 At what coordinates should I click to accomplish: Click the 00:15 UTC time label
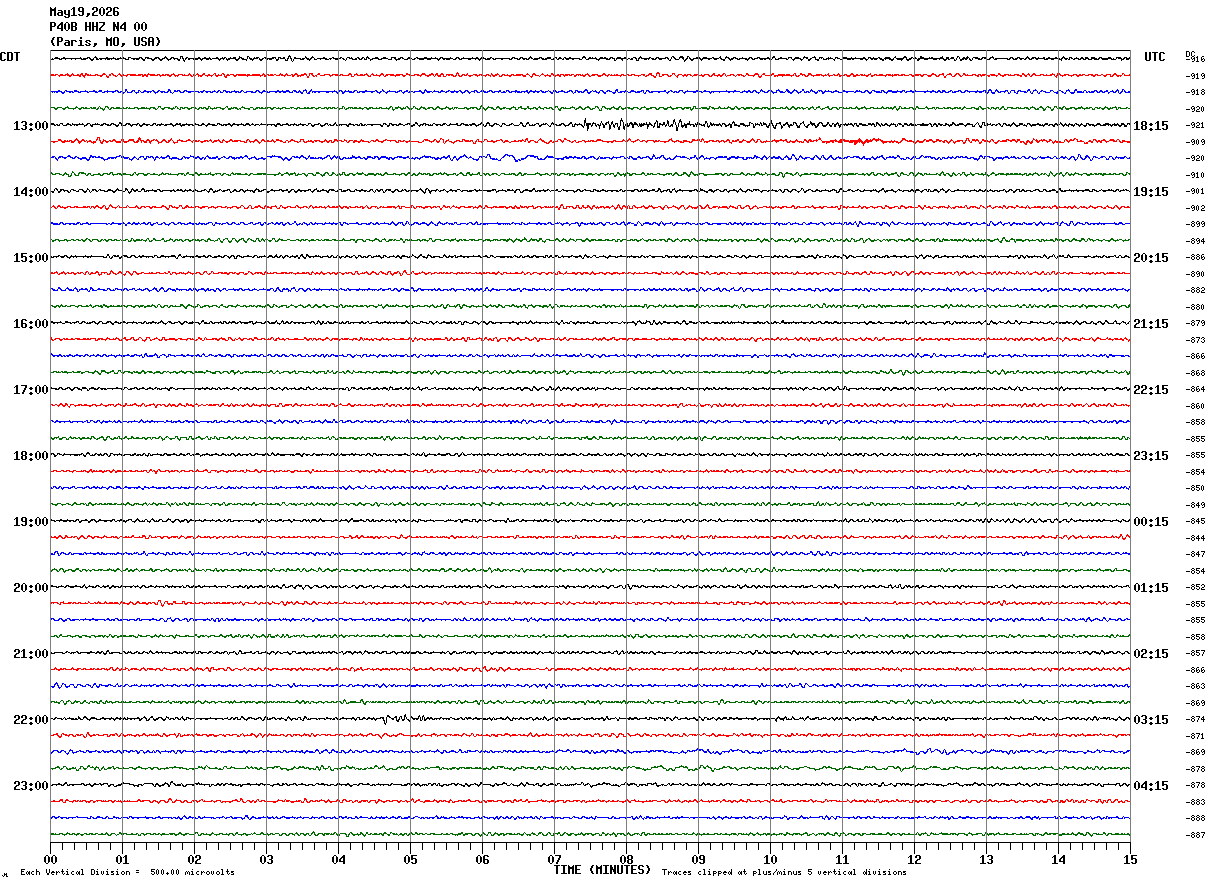(x=1151, y=522)
